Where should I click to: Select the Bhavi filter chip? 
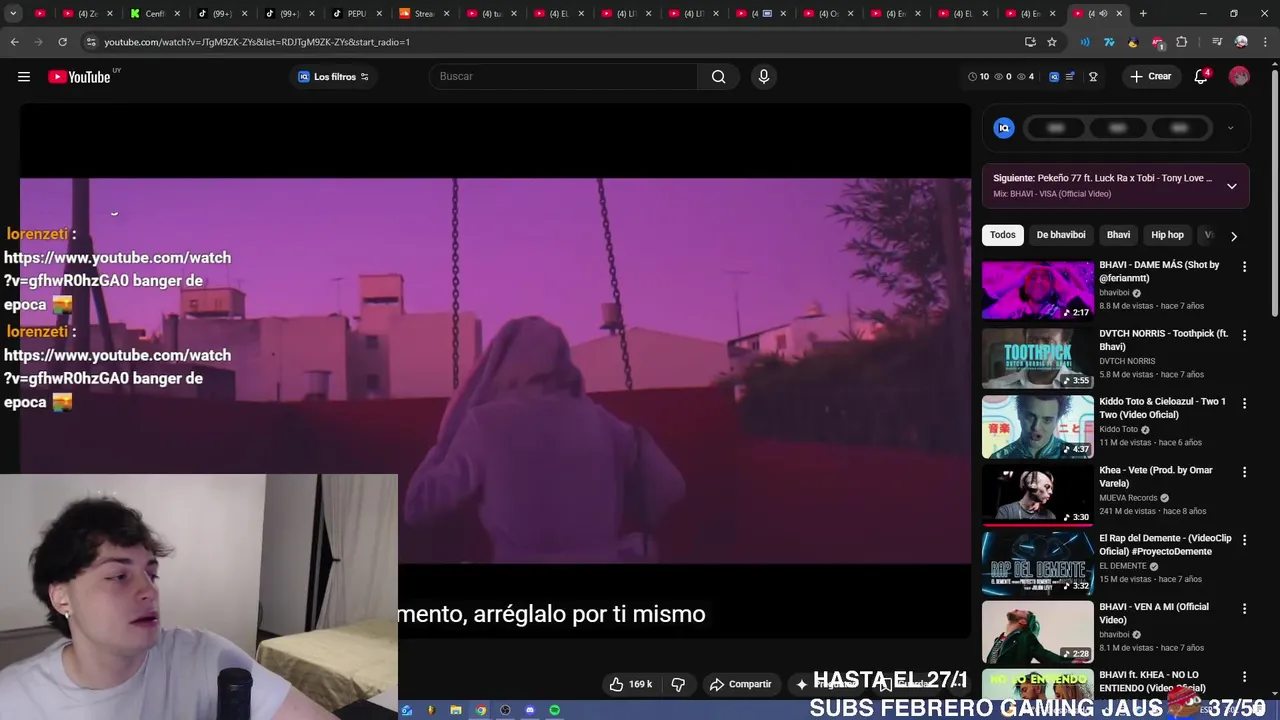click(x=1118, y=235)
